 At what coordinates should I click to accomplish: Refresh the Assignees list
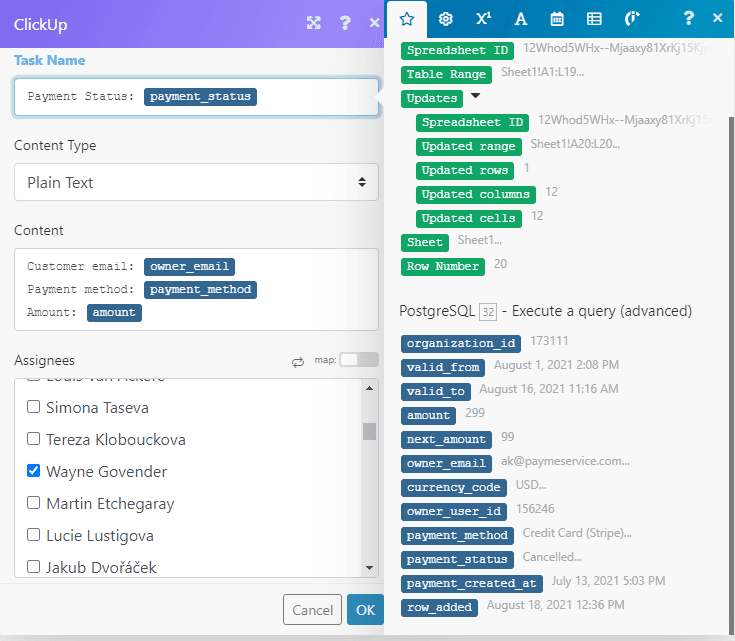point(298,361)
